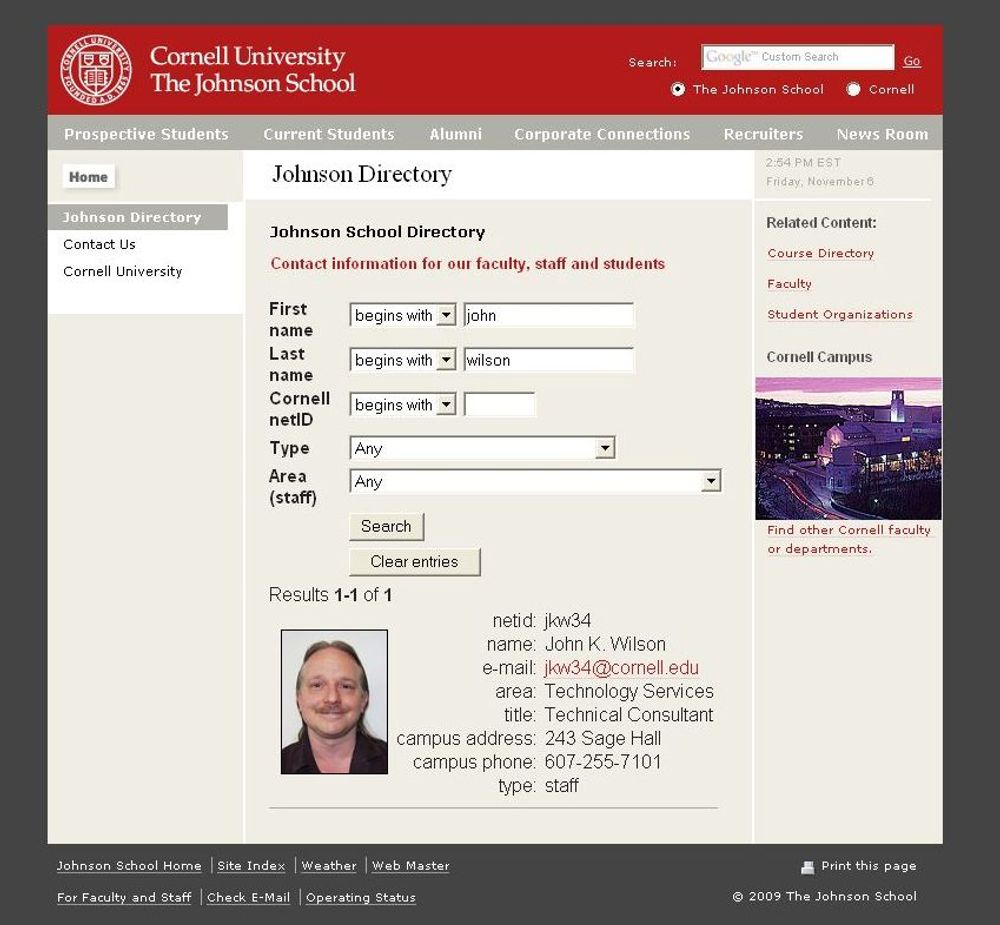Click the phone number 607-255-7101
1000x925 pixels.
tap(603, 762)
